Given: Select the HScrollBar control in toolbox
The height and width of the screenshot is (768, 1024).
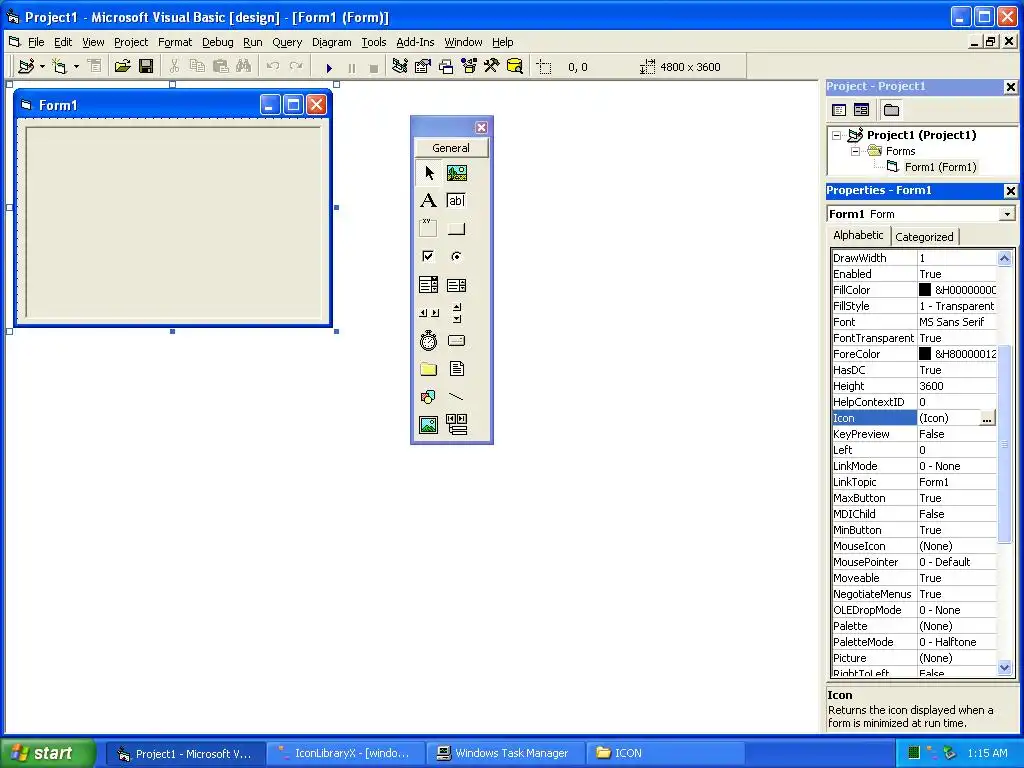Looking at the screenshot, I should pyautogui.click(x=428, y=313).
